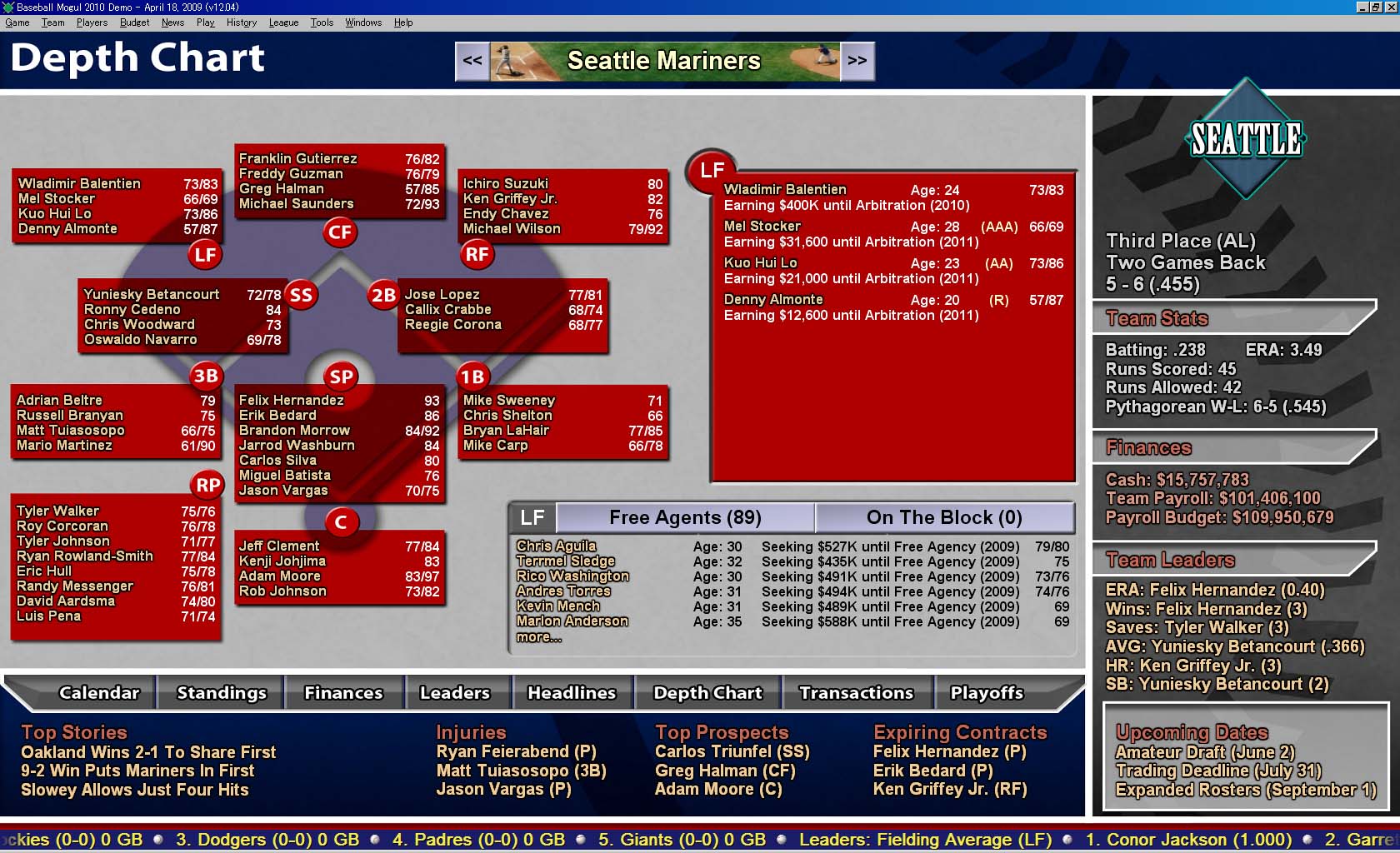This screenshot has width=1400, height=853.
Task: Select Jeff Clement in the catcher box
Action: (x=279, y=546)
